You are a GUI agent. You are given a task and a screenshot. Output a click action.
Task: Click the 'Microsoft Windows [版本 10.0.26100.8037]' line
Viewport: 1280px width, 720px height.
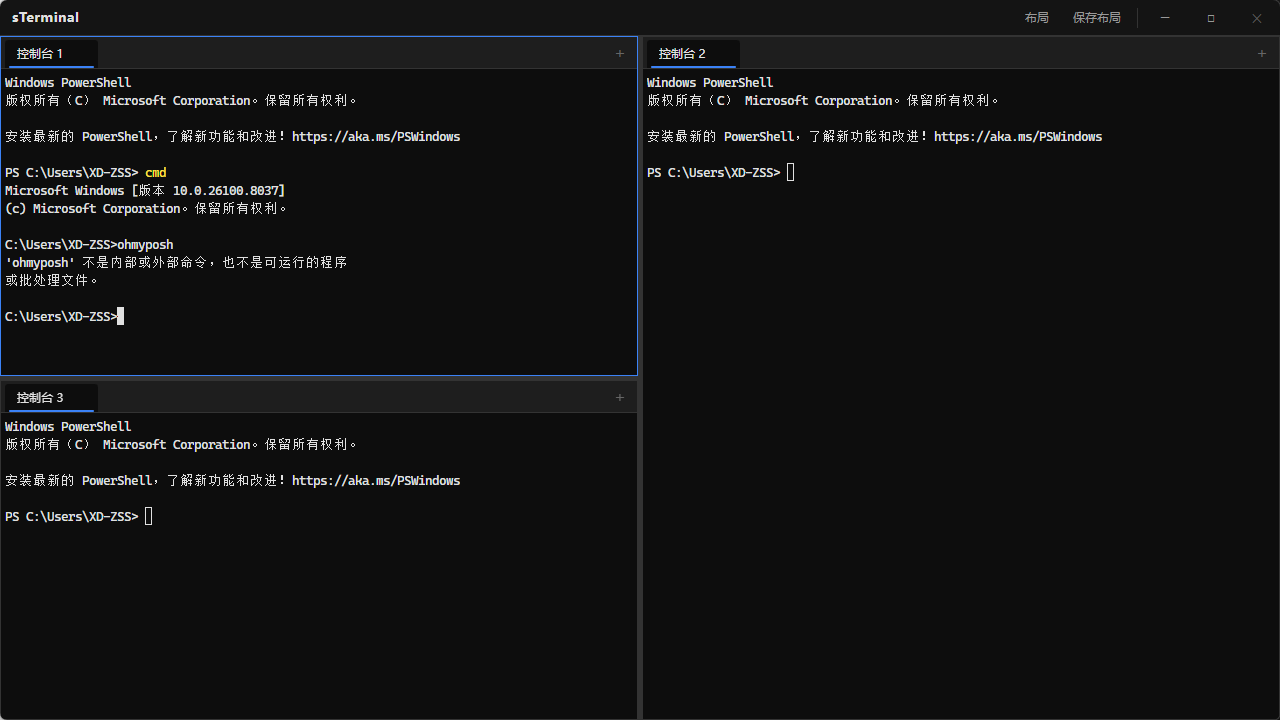click(x=145, y=191)
